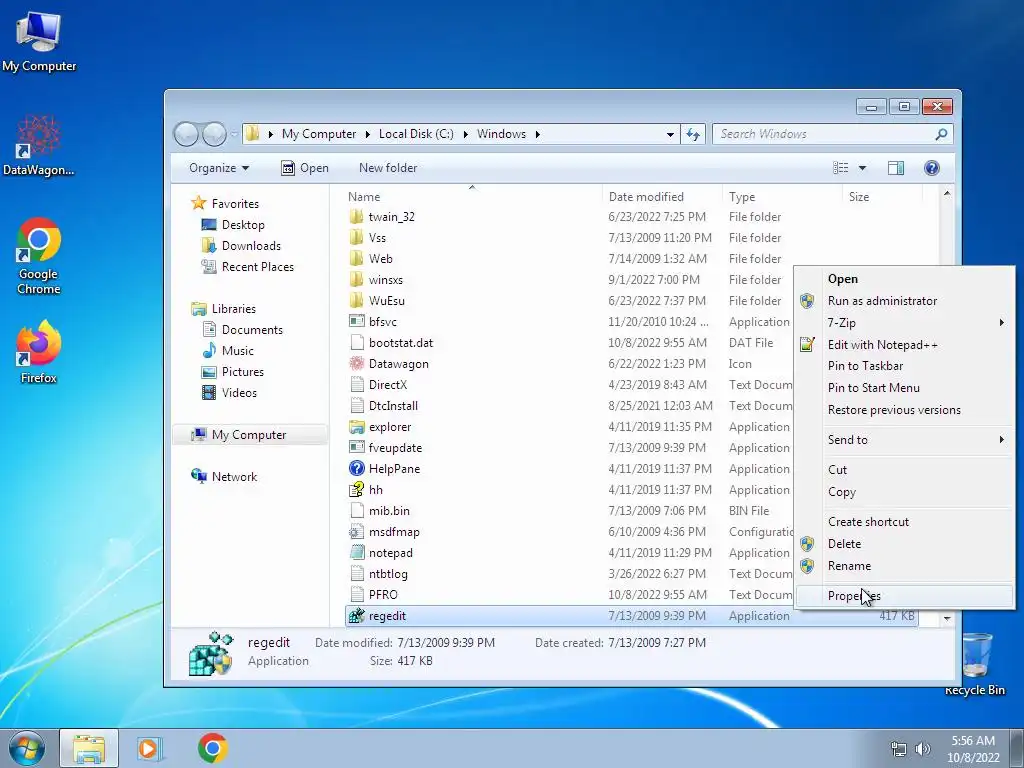Choose Restore previous versions
The image size is (1024, 768).
point(904,409)
